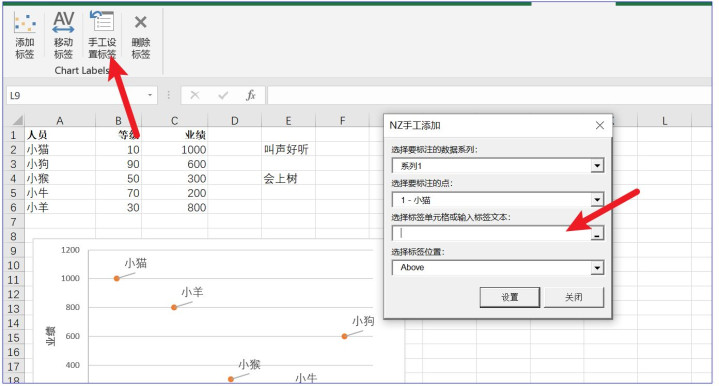The height and width of the screenshot is (386, 719).
Task: Expand the data series dropdown showing 系列1
Action: [x=597, y=165]
